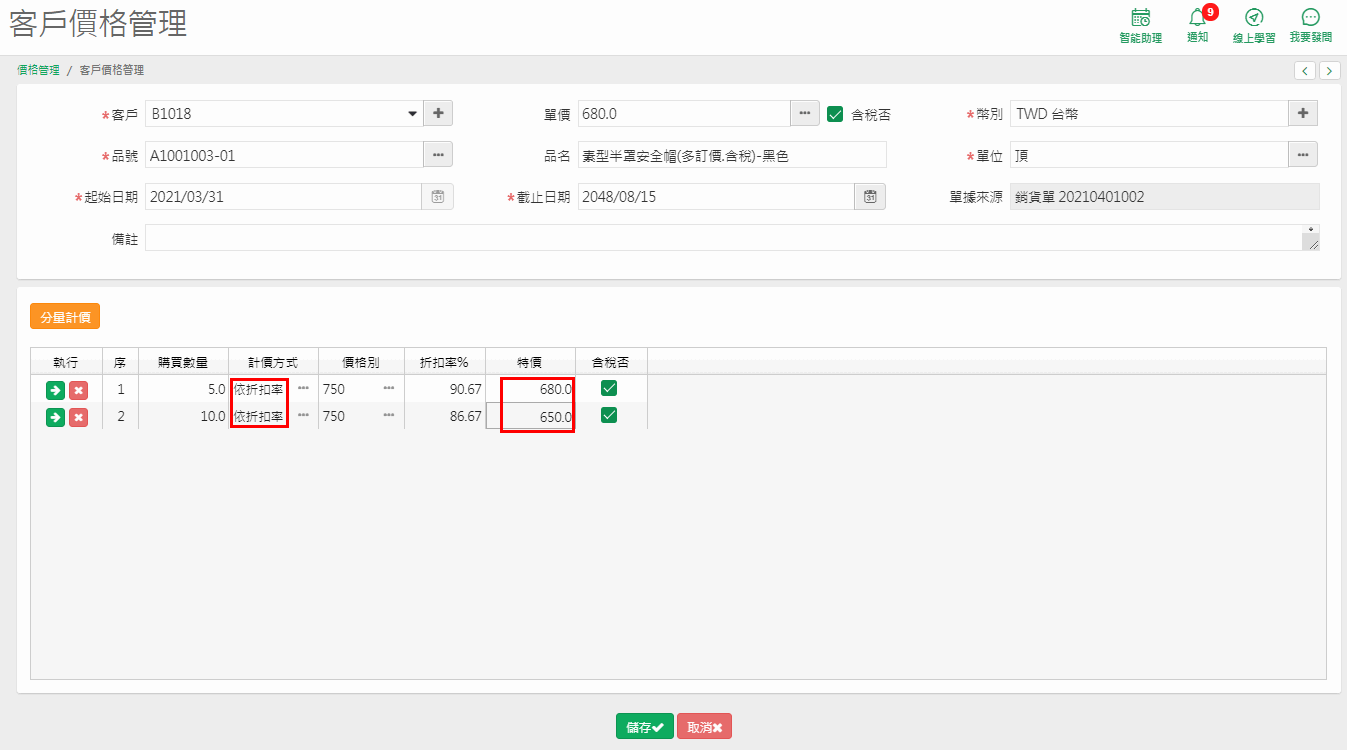Click the 單價 field showing 680.0
The image size is (1347, 750).
pyautogui.click(x=684, y=113)
